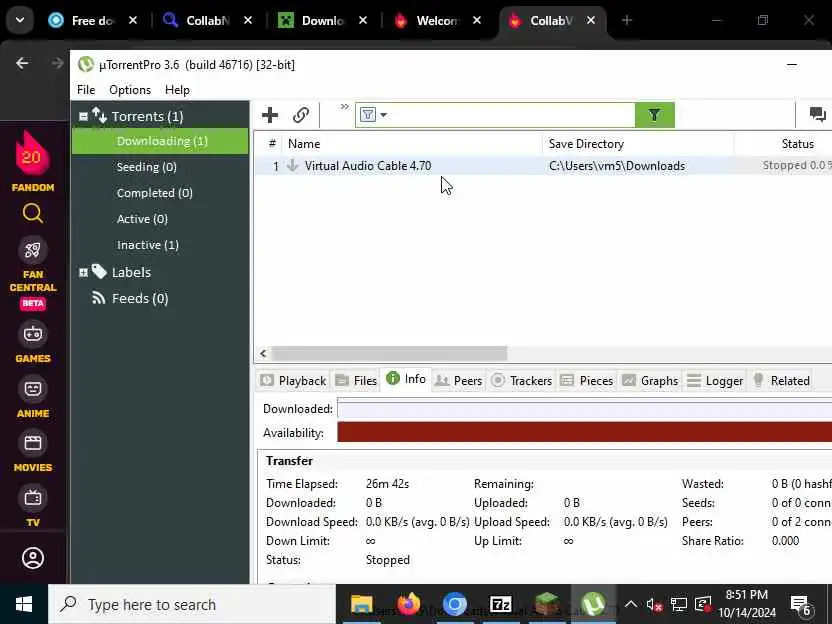Viewport: 832px width, 624px height.
Task: Click the Type here to search box
Action: tap(192, 604)
